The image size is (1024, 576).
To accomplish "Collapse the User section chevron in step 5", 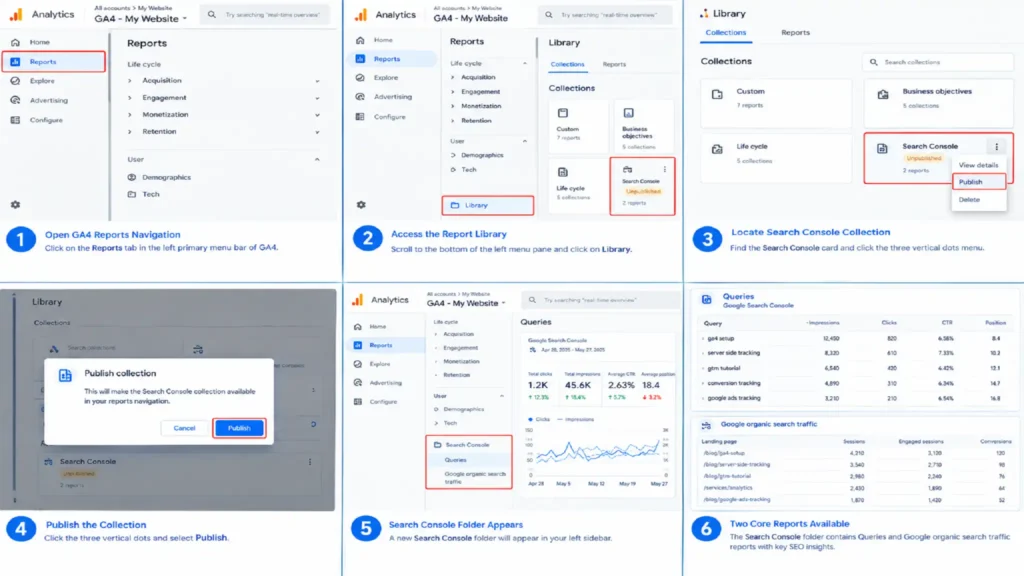I will pos(502,396).
